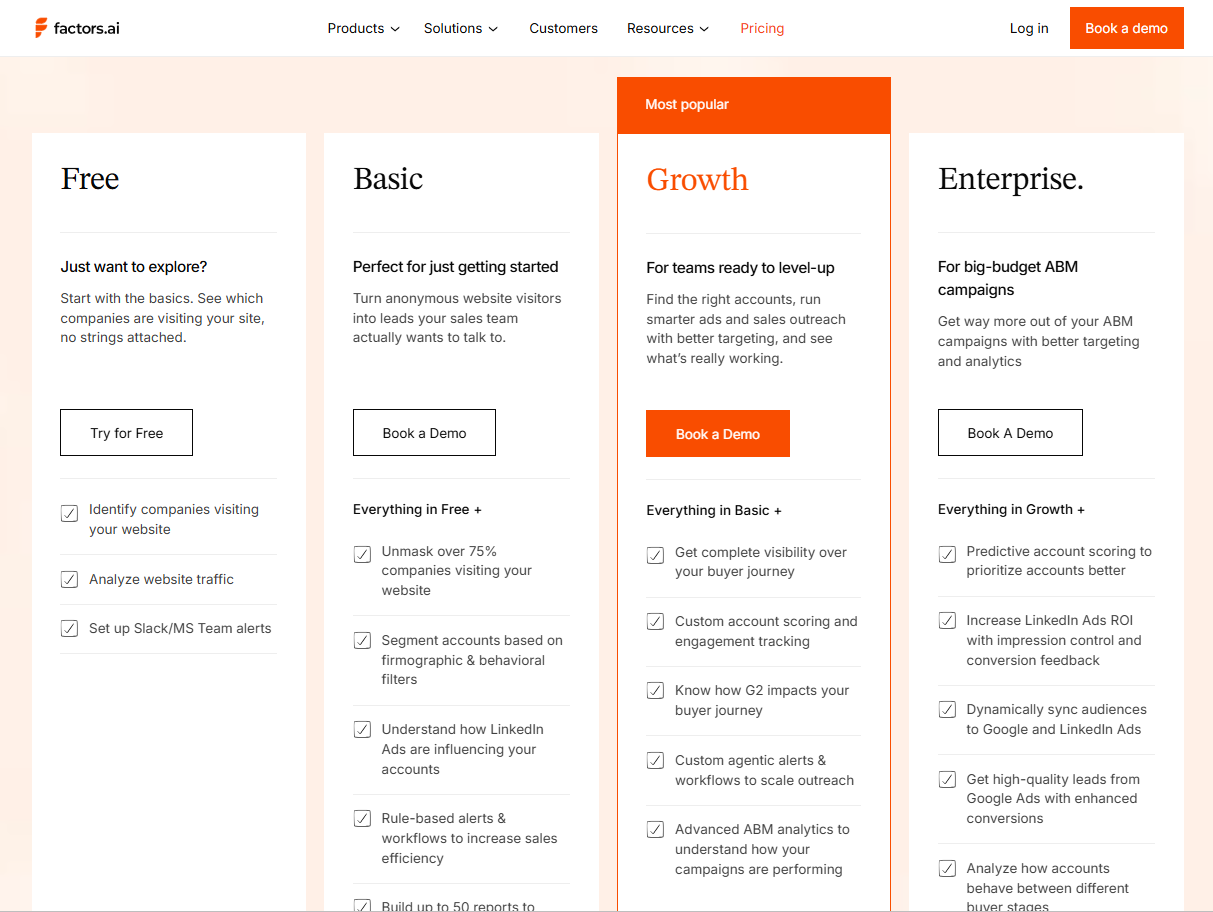Click checkmark beside "Custom agentic alerts & workflows"
Image resolution: width=1213 pixels, height=912 pixels.
click(655, 760)
